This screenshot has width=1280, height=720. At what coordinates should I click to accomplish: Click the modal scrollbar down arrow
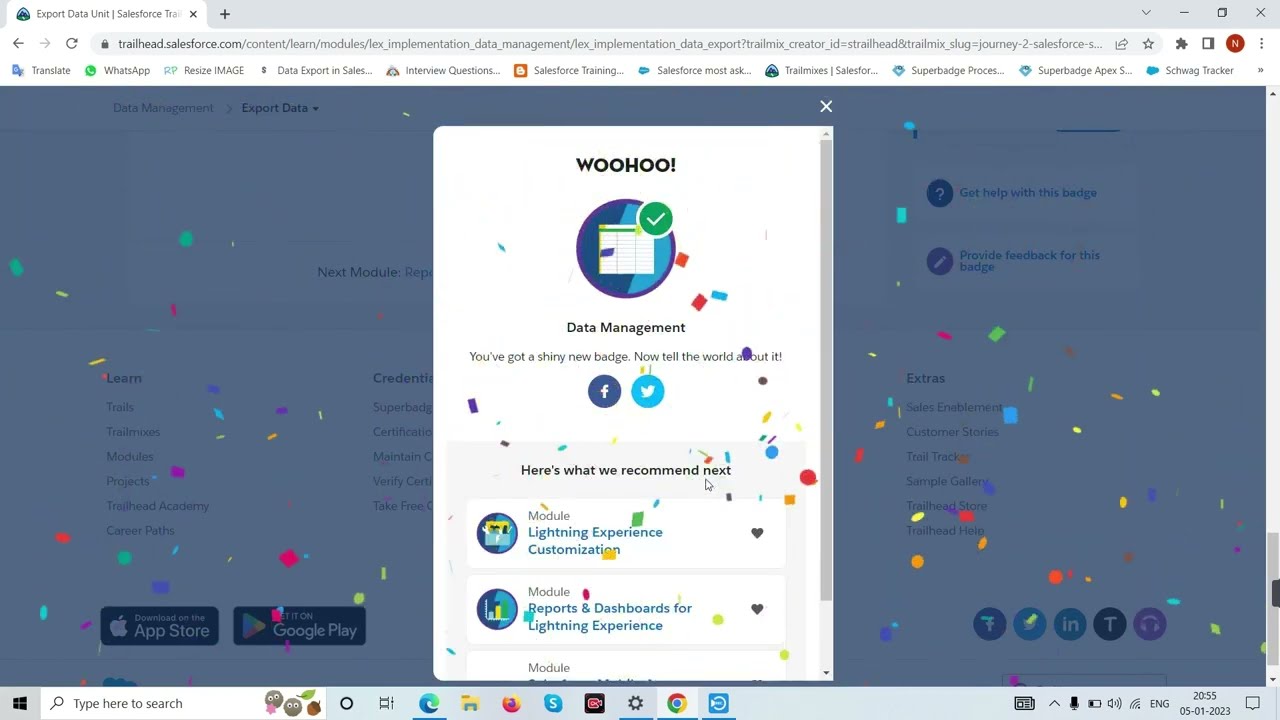click(826, 673)
